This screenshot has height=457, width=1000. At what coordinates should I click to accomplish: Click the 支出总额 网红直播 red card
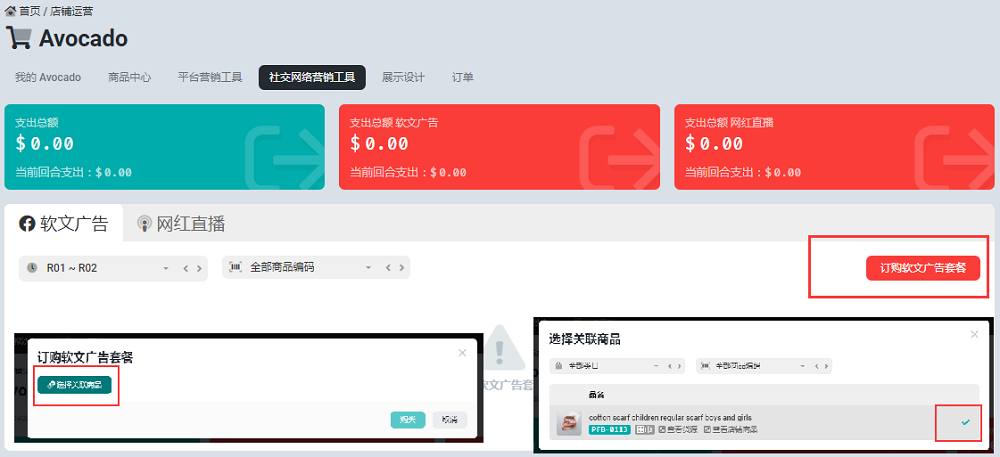[834, 147]
